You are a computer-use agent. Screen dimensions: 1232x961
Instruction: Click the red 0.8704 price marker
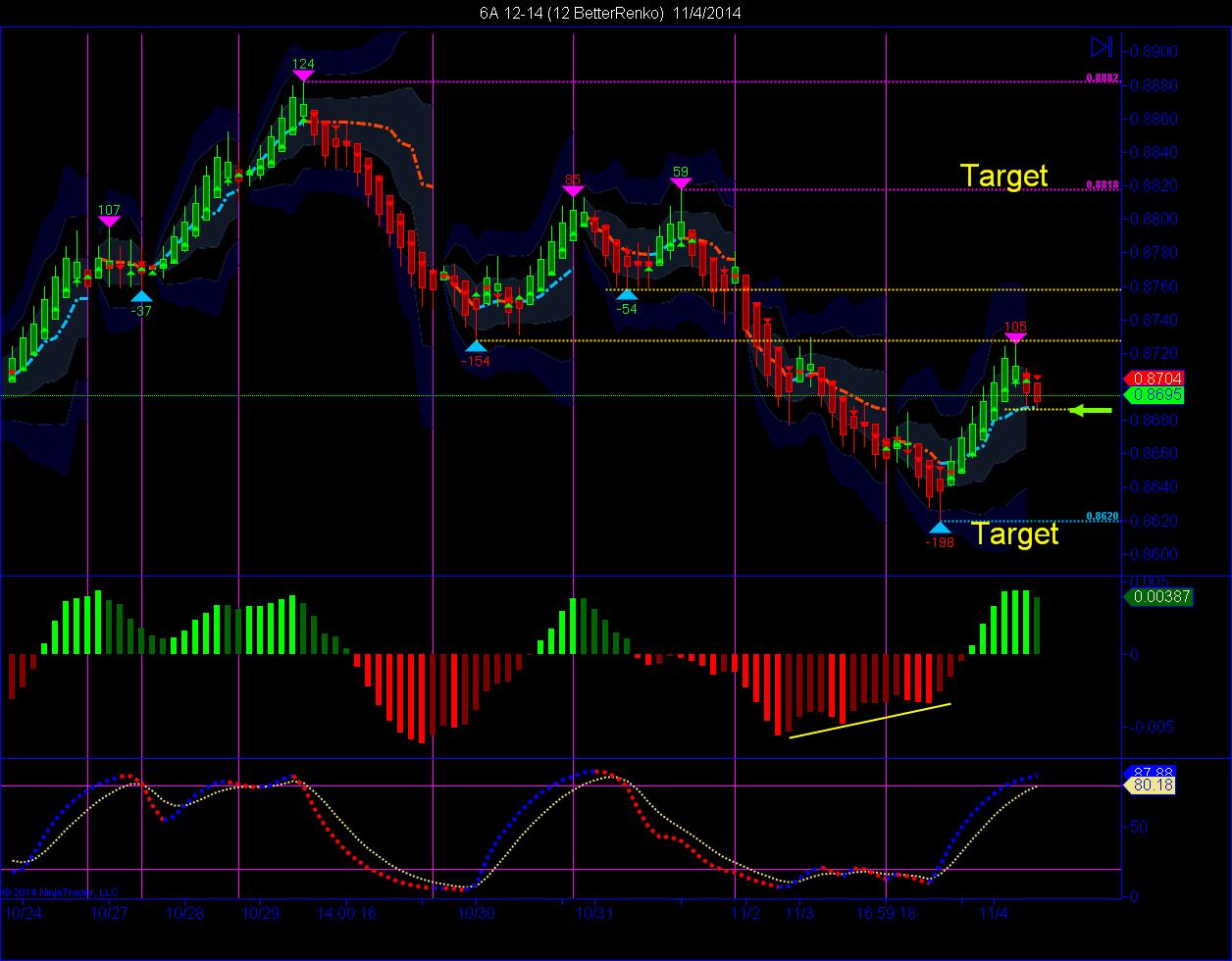click(1153, 378)
